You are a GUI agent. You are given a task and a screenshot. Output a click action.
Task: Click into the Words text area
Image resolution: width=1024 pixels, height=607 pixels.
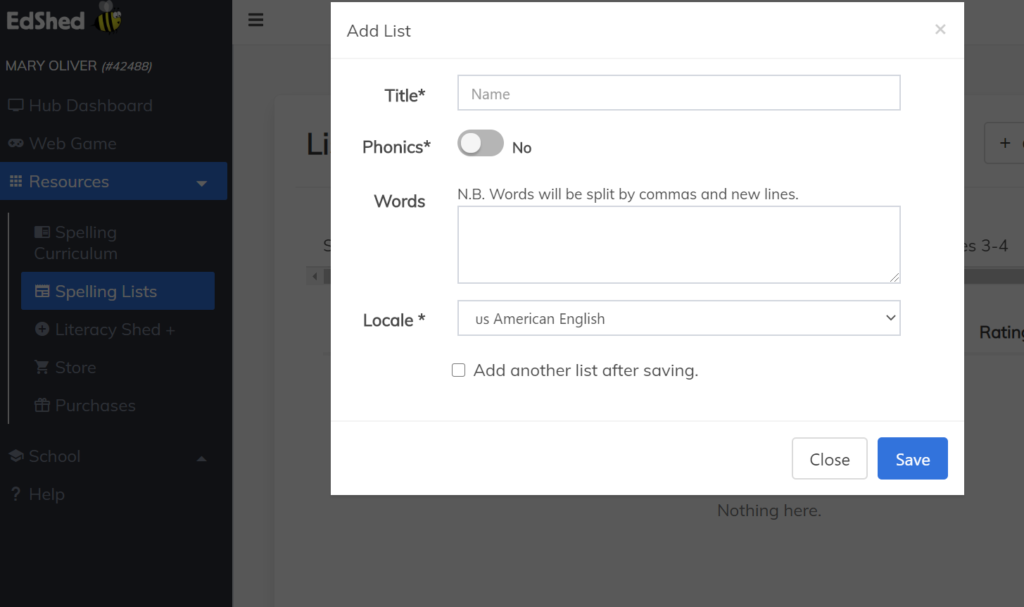point(678,245)
